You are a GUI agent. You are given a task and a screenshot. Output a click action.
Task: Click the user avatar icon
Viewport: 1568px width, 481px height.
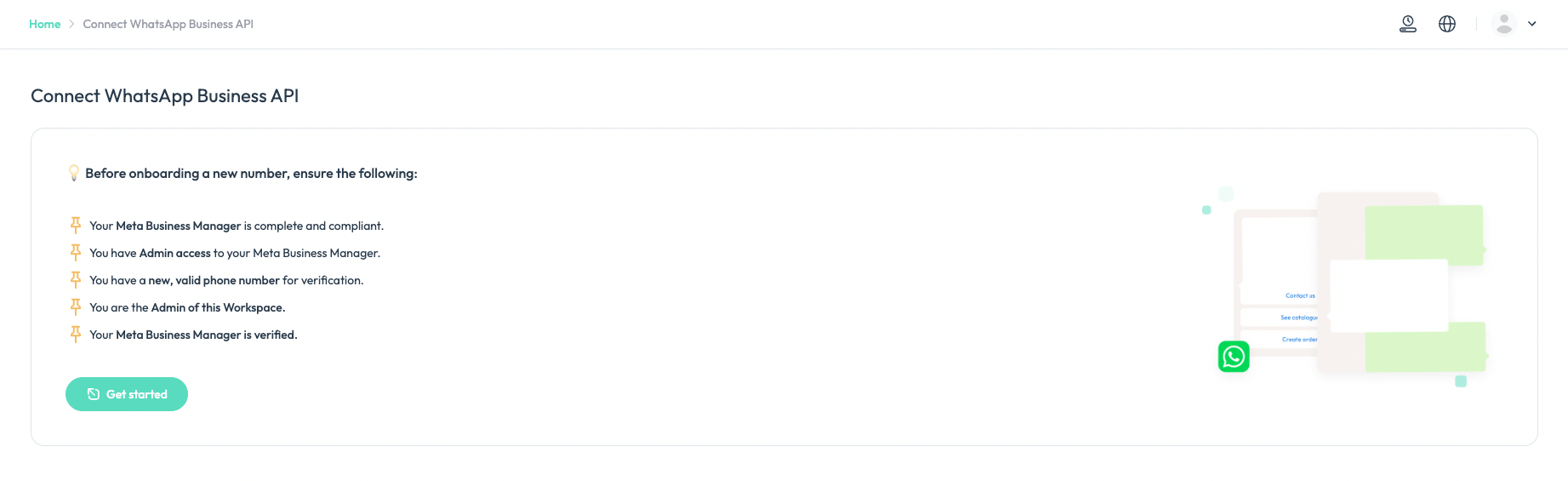[x=1504, y=24]
